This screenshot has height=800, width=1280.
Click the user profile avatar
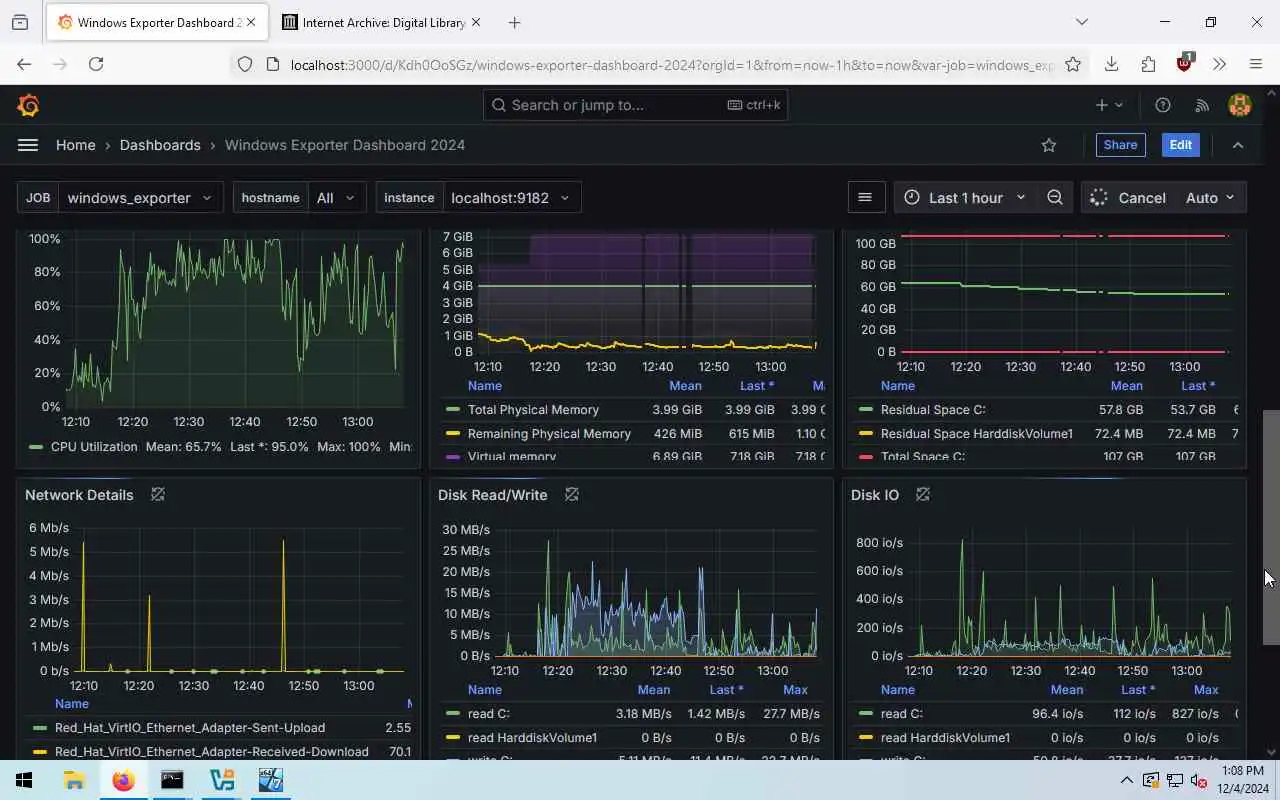(x=1240, y=105)
